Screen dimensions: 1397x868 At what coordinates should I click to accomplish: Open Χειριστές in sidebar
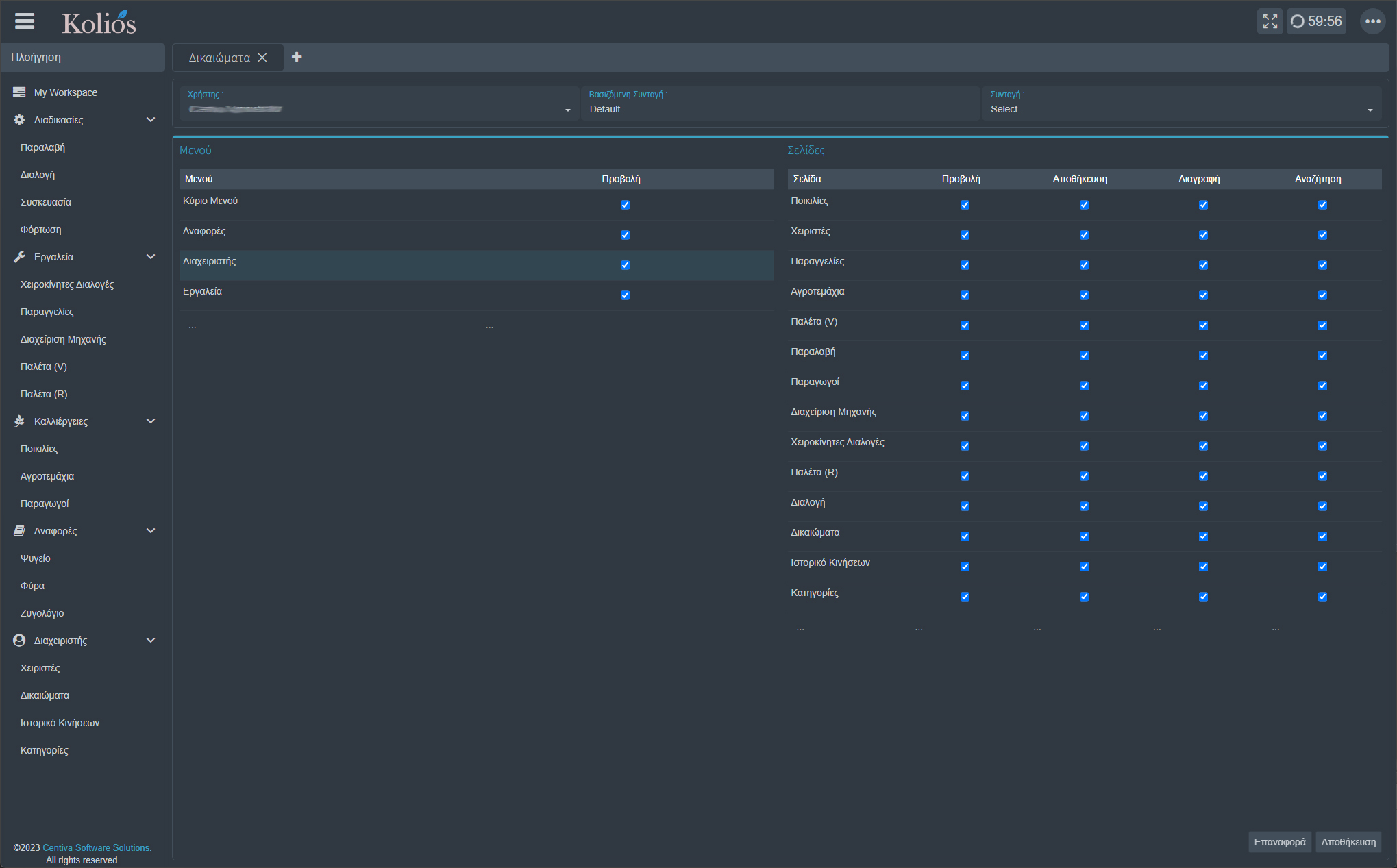[40, 667]
